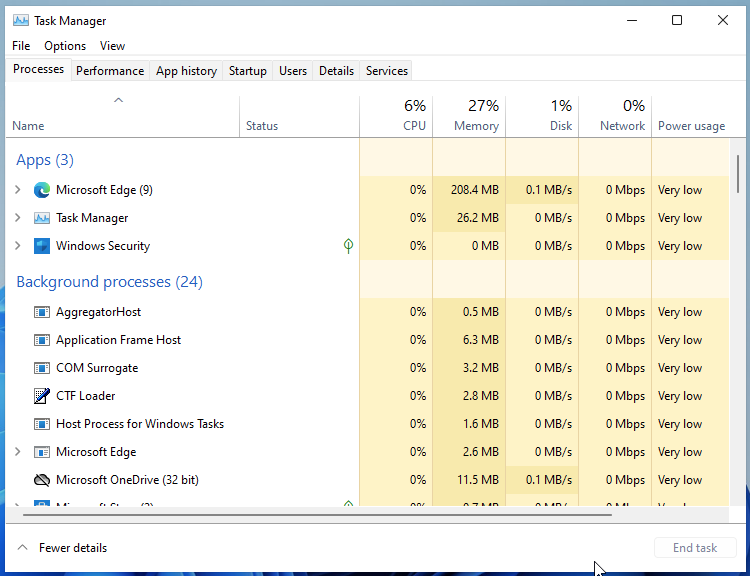Click the green leaf icon beside Windows Security
The width and height of the screenshot is (750, 576).
point(348,246)
